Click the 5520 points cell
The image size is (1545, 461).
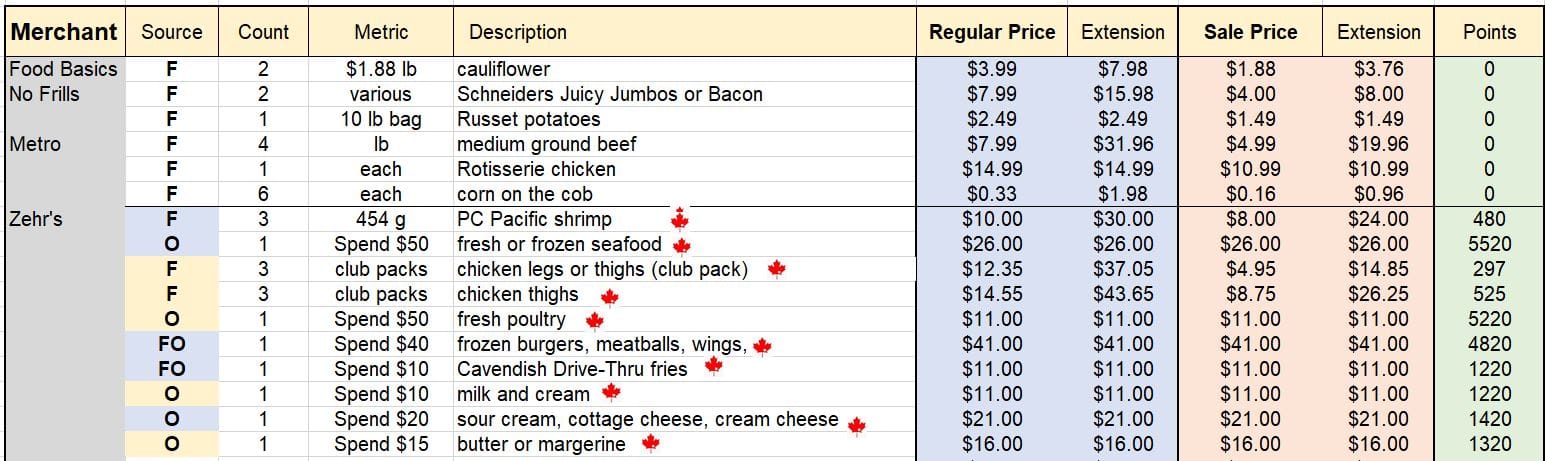pyautogui.click(x=1489, y=244)
